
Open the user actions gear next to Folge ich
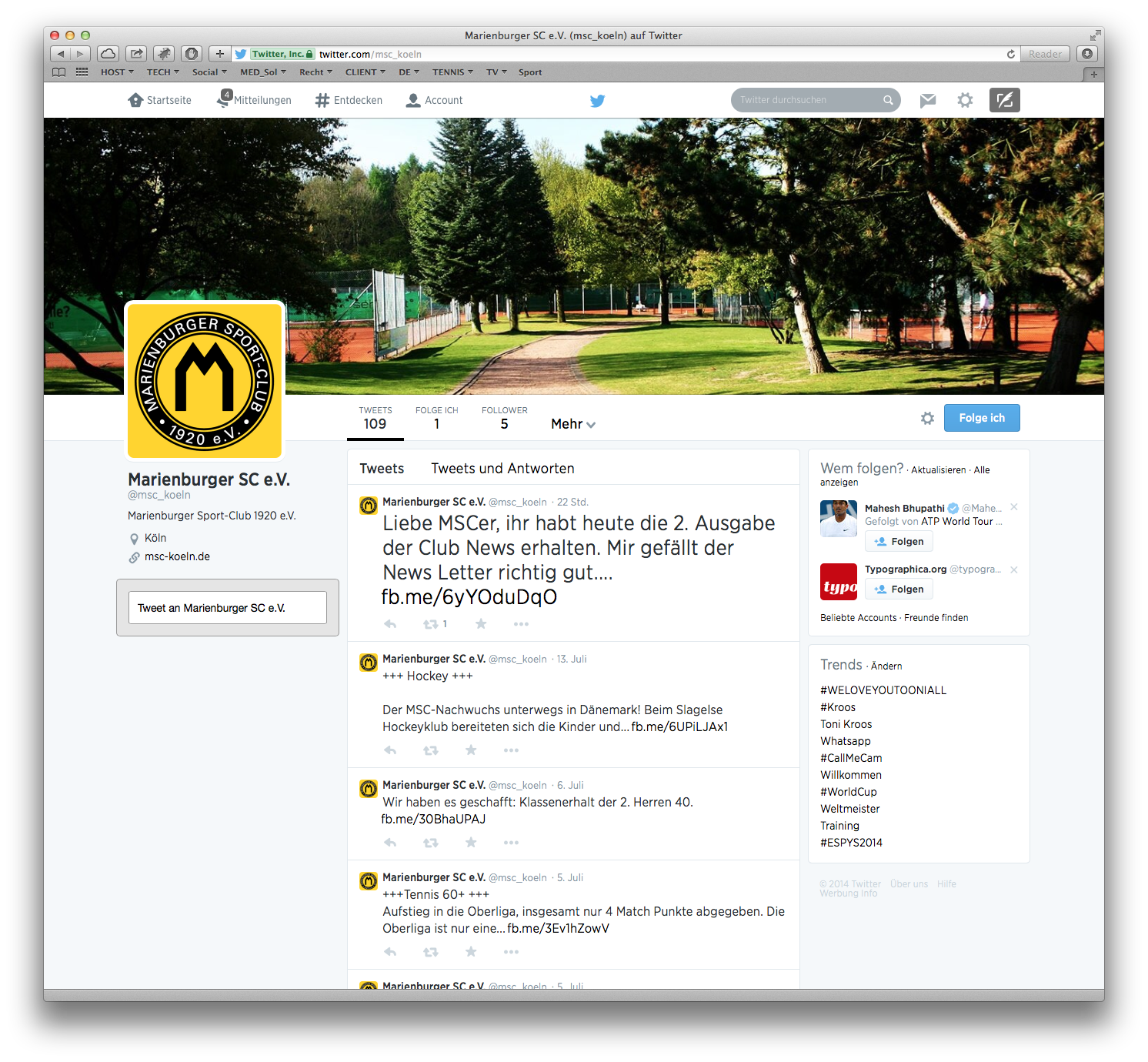coord(927,418)
